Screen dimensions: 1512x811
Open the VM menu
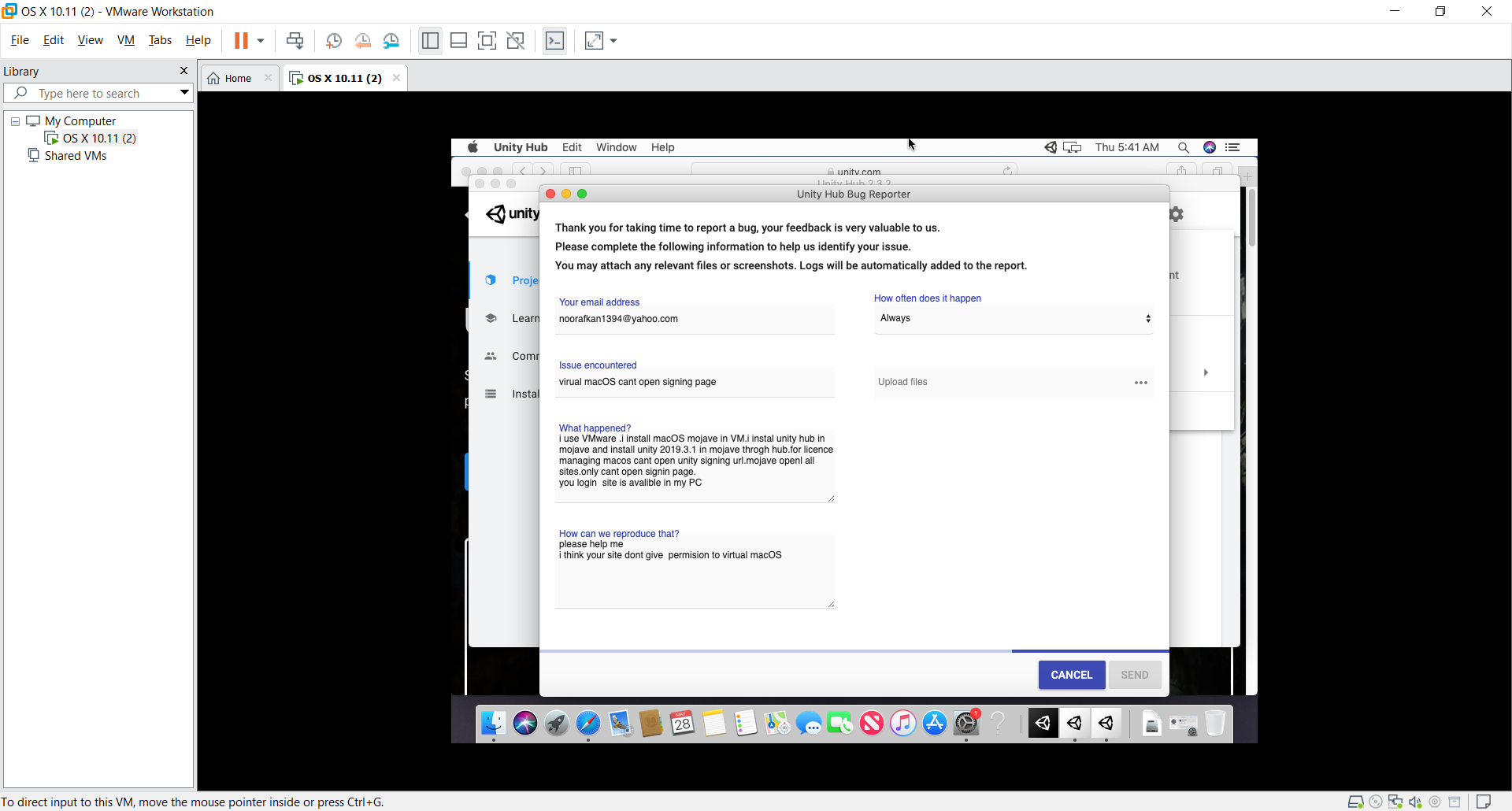126,40
